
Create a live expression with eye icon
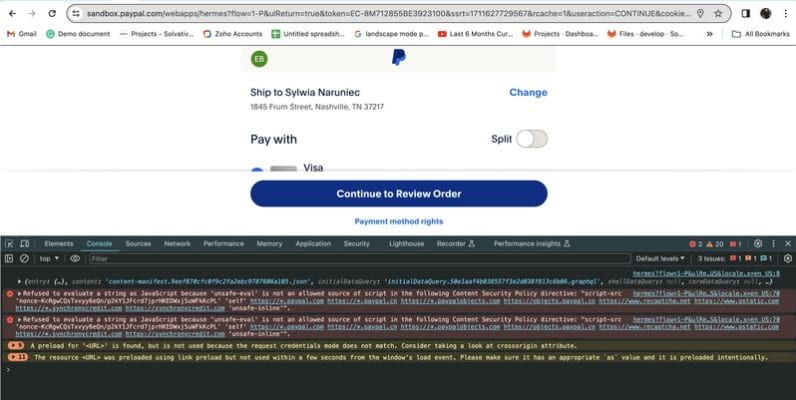[x=75, y=258]
